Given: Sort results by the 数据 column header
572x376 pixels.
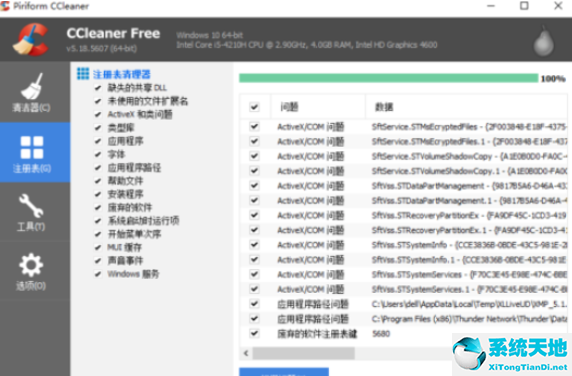Looking at the screenshot, I should (467, 107).
